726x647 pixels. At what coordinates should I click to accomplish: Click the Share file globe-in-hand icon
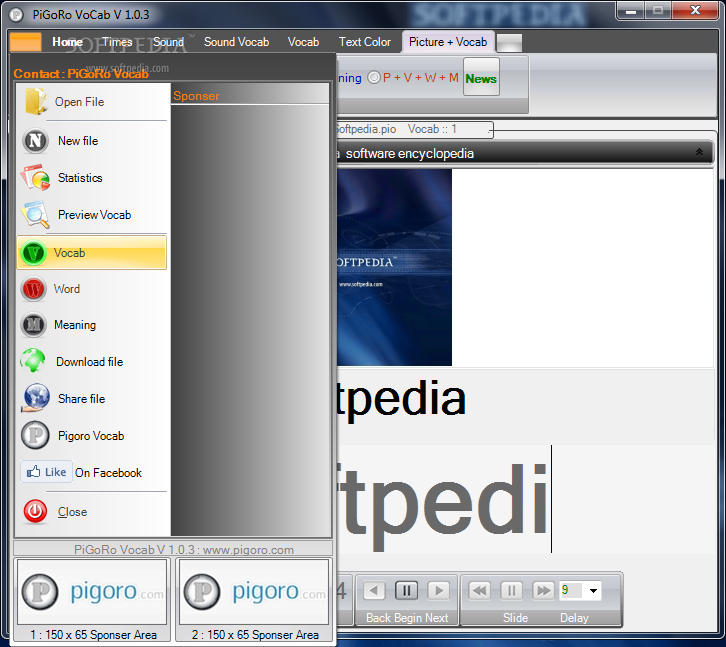click(36, 398)
